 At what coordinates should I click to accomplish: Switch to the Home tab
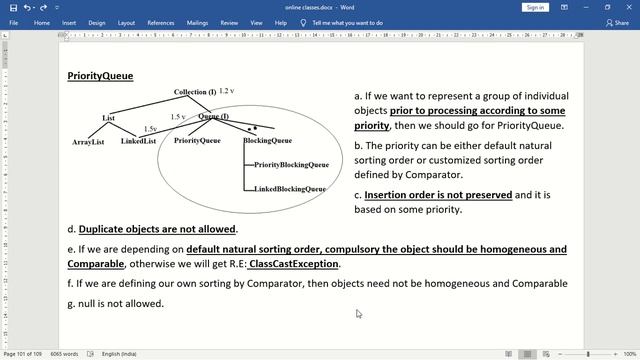click(42, 23)
